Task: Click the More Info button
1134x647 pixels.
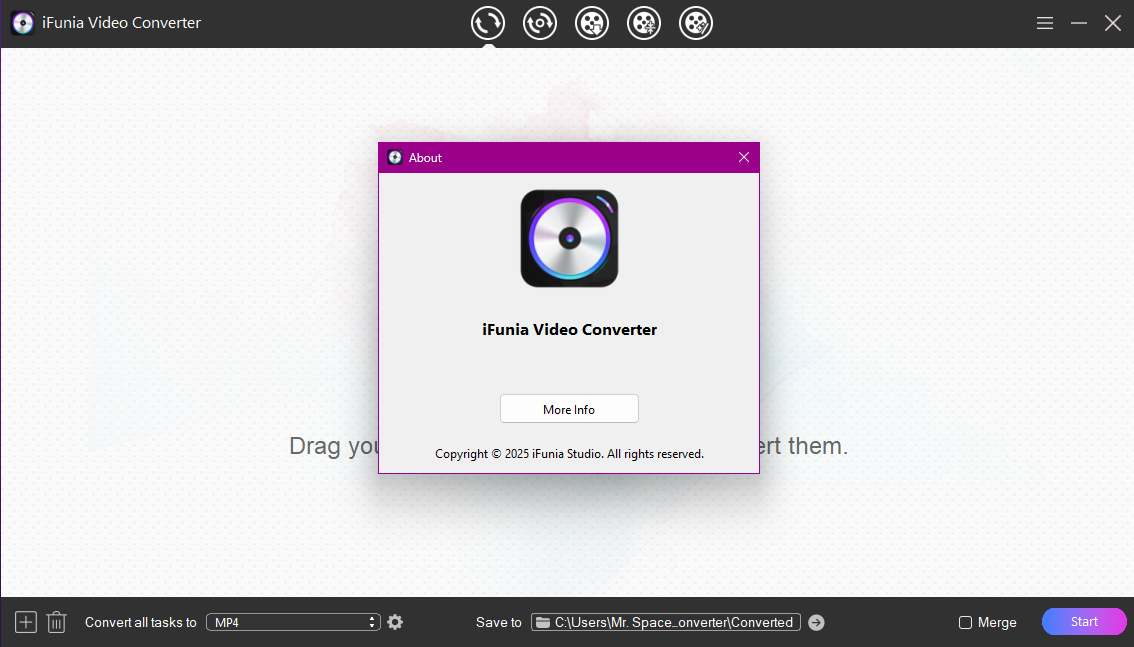Action: click(x=569, y=409)
